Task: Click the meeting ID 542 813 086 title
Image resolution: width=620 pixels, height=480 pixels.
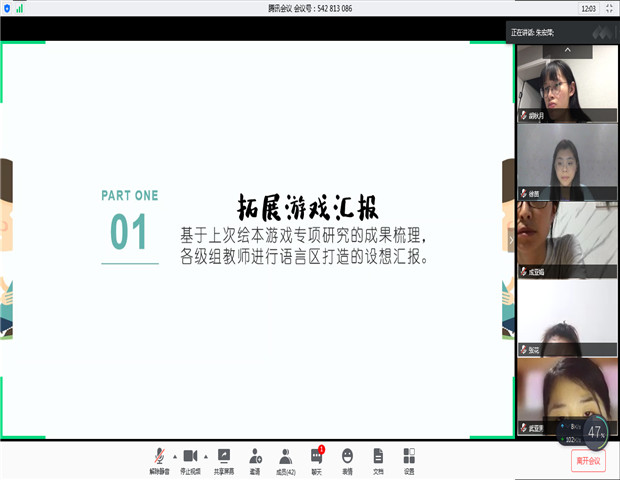Action: (310, 8)
